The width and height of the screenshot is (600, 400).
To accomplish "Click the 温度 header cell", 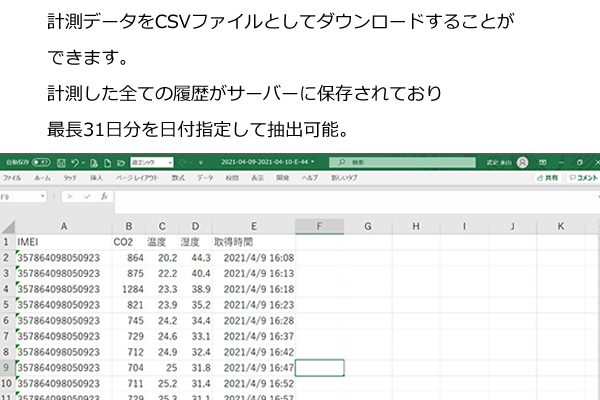I will [162, 242].
